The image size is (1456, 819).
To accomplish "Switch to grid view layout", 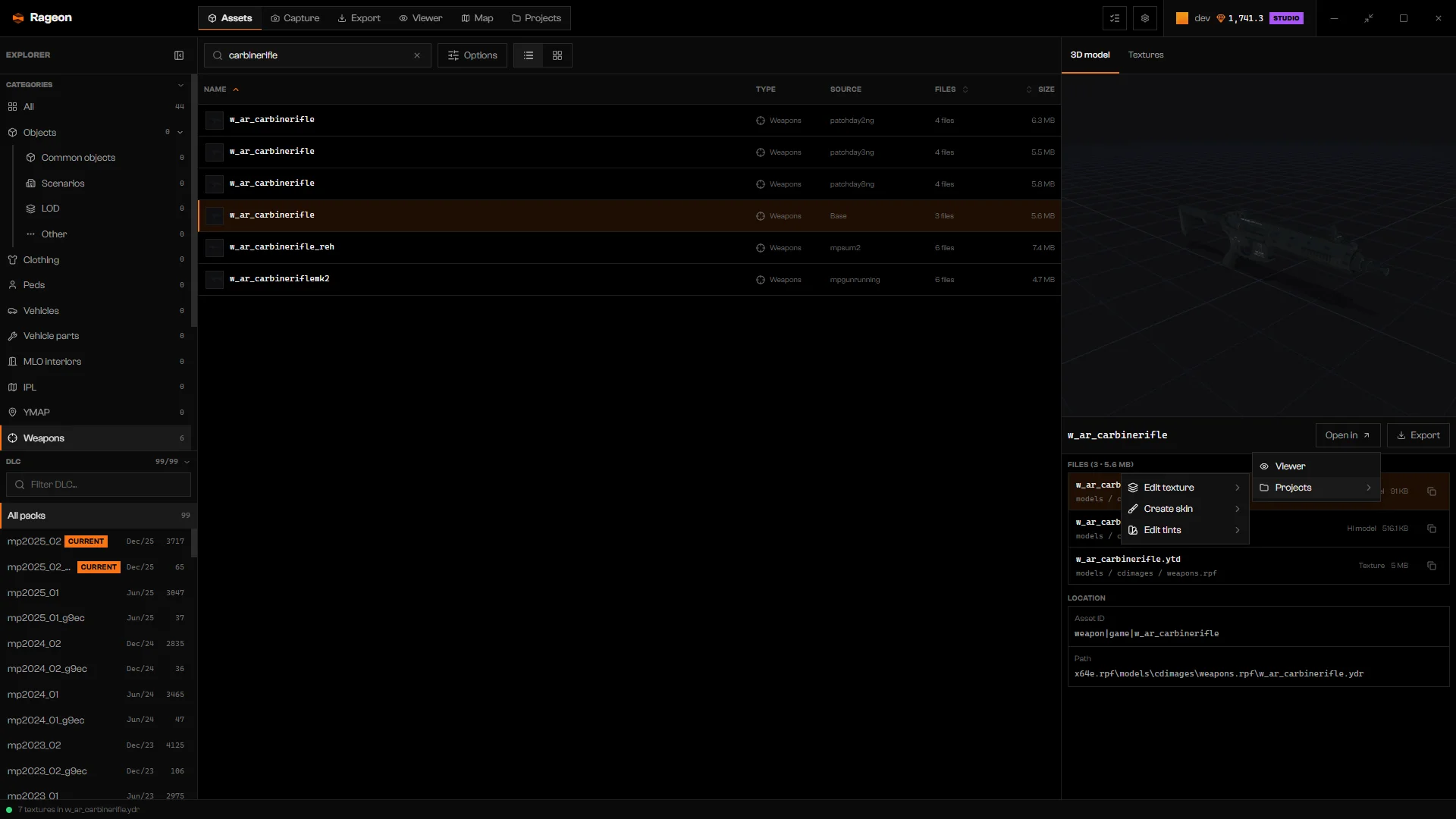I will [557, 55].
